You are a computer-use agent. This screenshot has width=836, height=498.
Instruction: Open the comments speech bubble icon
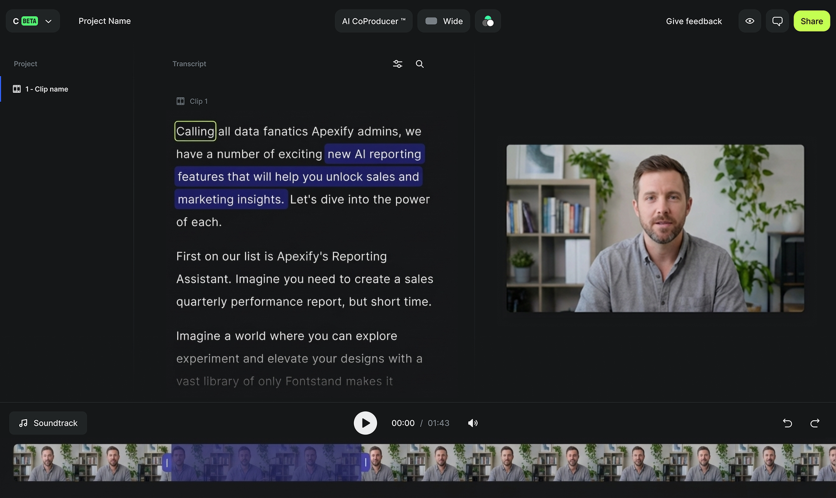777,21
